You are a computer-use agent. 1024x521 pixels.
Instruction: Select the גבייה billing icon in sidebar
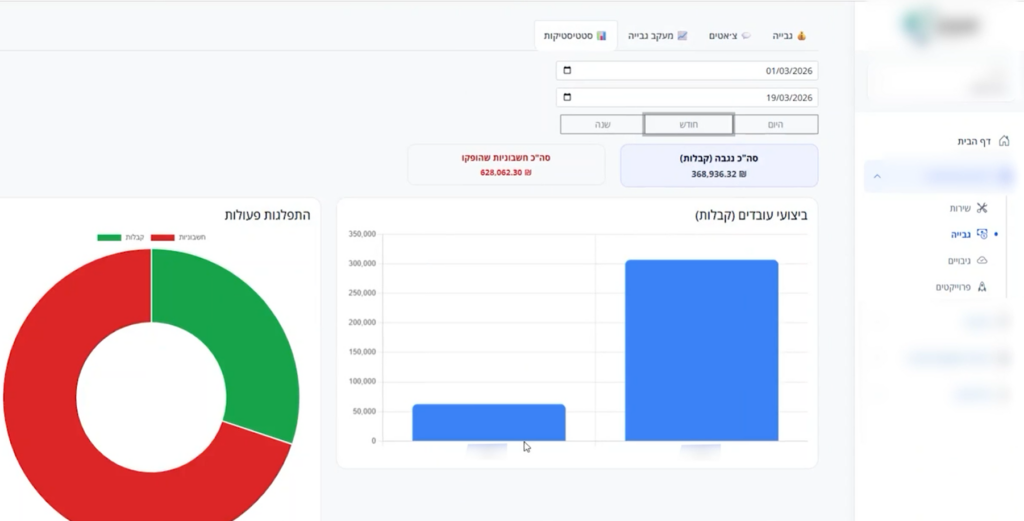pyautogui.click(x=981, y=234)
